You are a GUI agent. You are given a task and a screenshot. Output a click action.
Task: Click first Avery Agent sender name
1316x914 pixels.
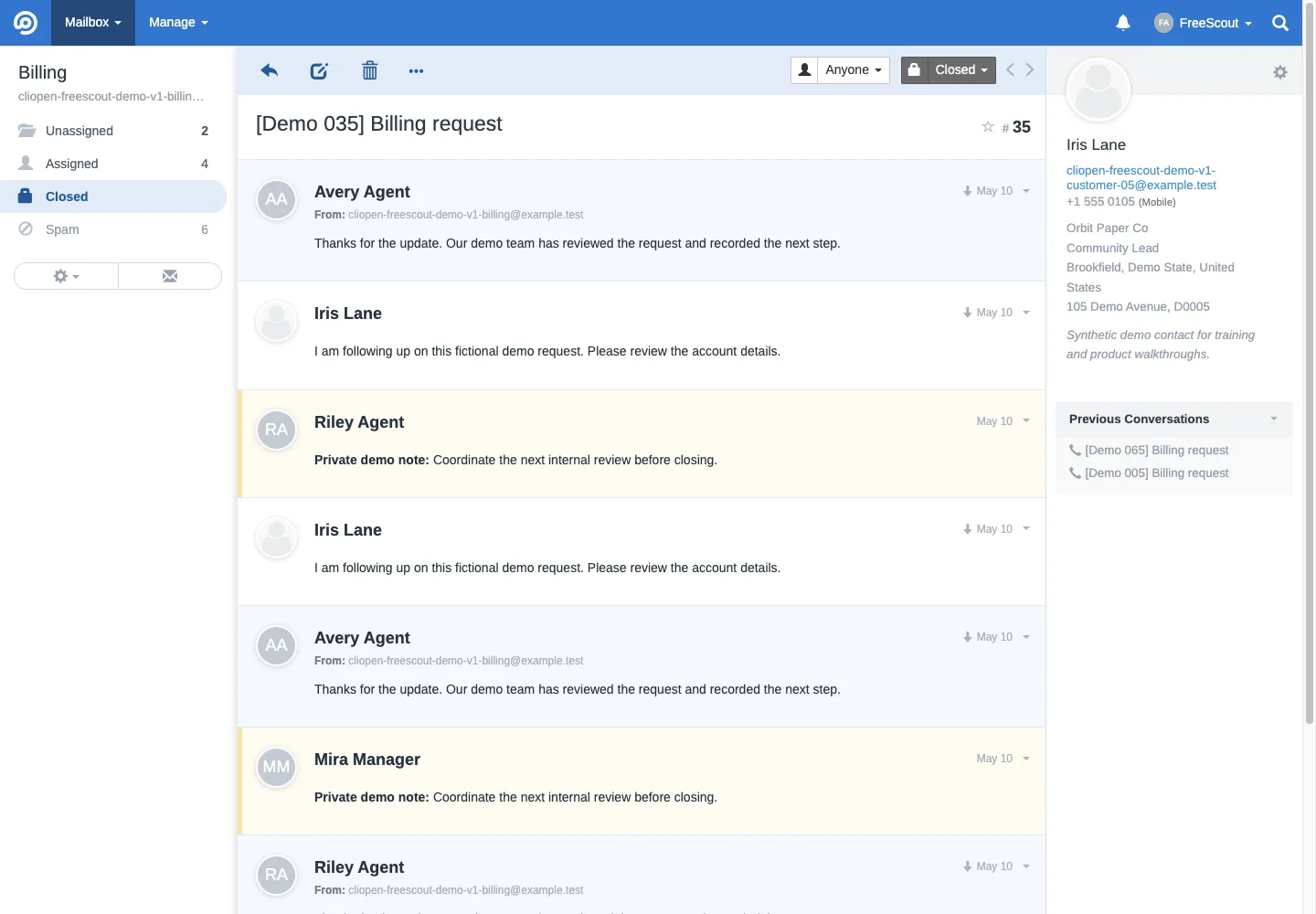tap(362, 192)
